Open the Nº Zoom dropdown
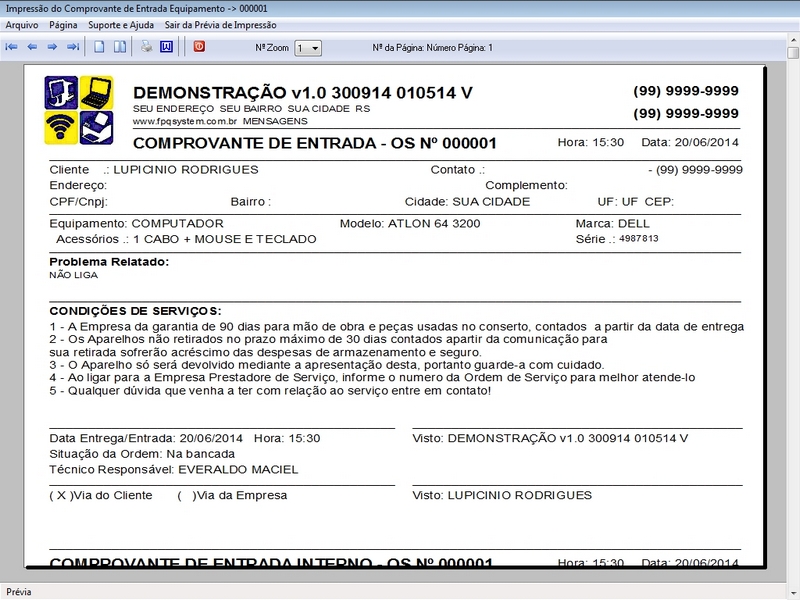 point(308,48)
